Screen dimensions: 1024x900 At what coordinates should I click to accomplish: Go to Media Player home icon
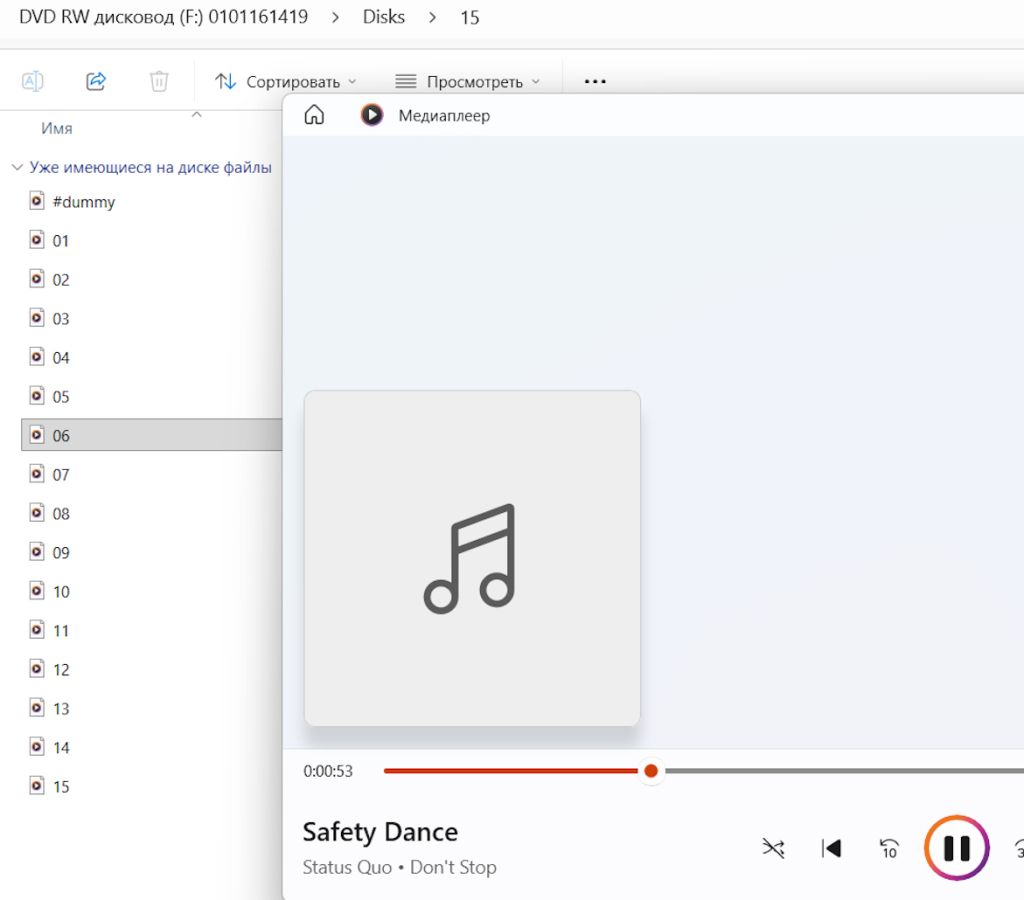click(x=314, y=115)
